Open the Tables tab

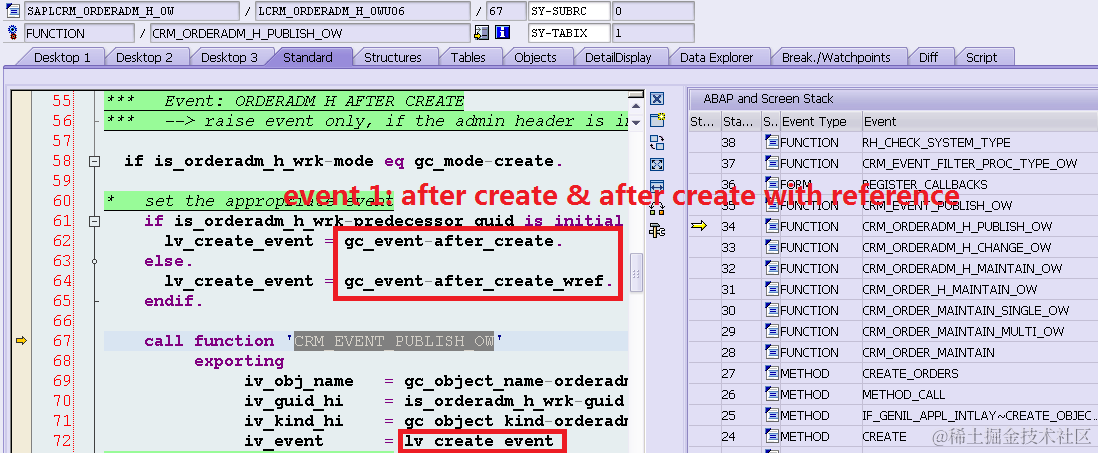[x=468, y=57]
